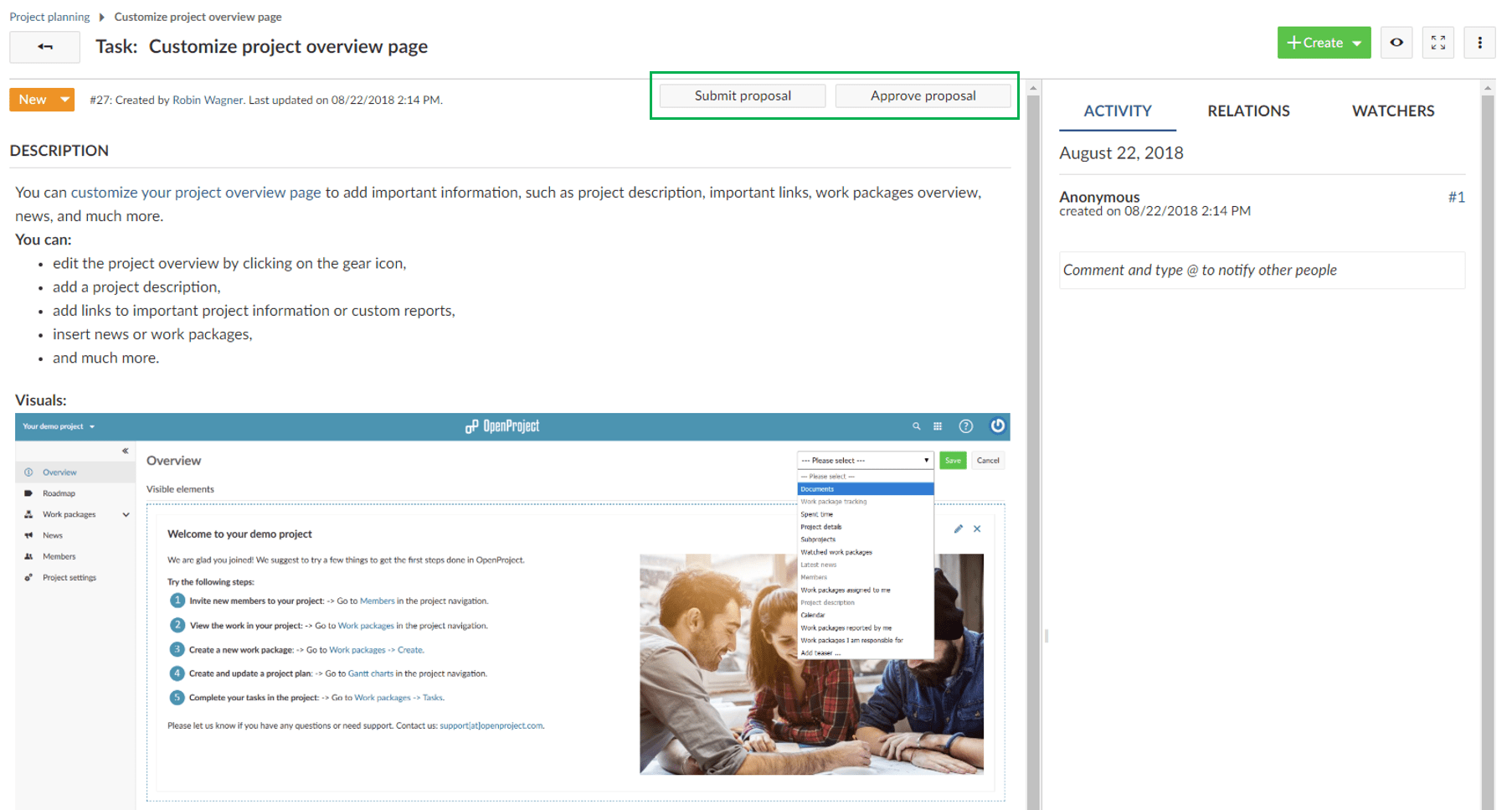1512x810 pixels.
Task: Click the up arrow on the right scrollbar
Action: pyautogui.click(x=1488, y=87)
